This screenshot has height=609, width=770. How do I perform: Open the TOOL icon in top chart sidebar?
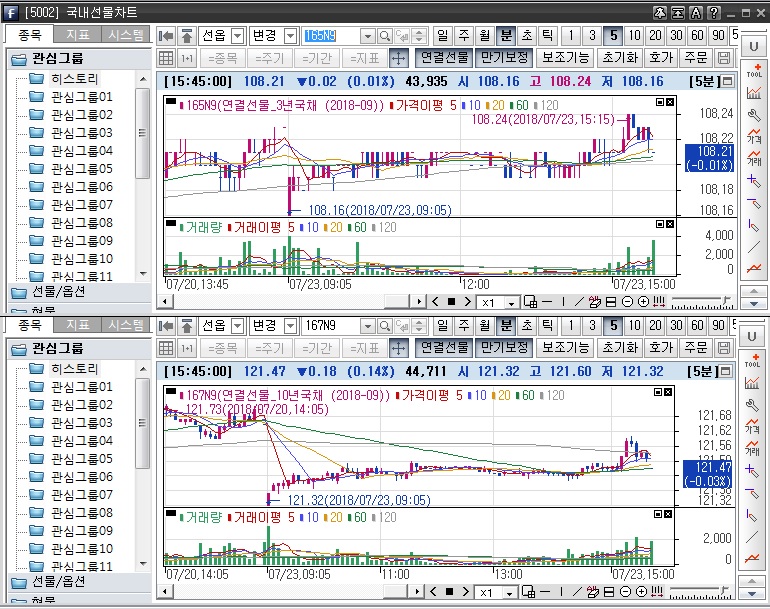click(753, 71)
